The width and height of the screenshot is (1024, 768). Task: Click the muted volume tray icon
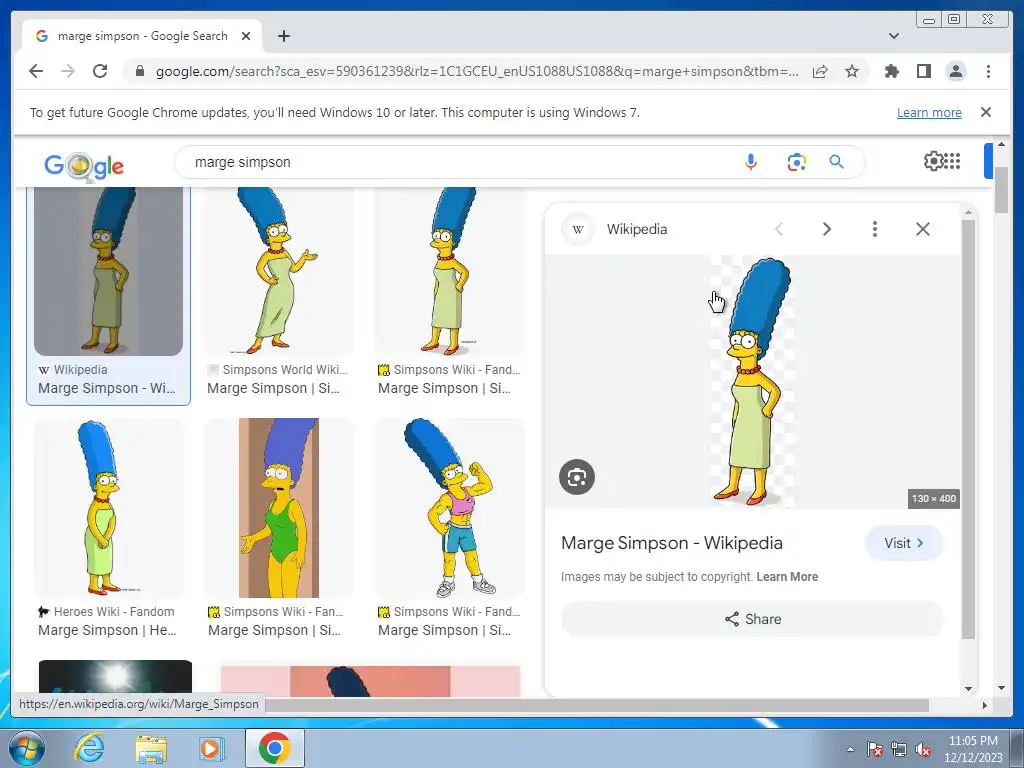[923, 750]
